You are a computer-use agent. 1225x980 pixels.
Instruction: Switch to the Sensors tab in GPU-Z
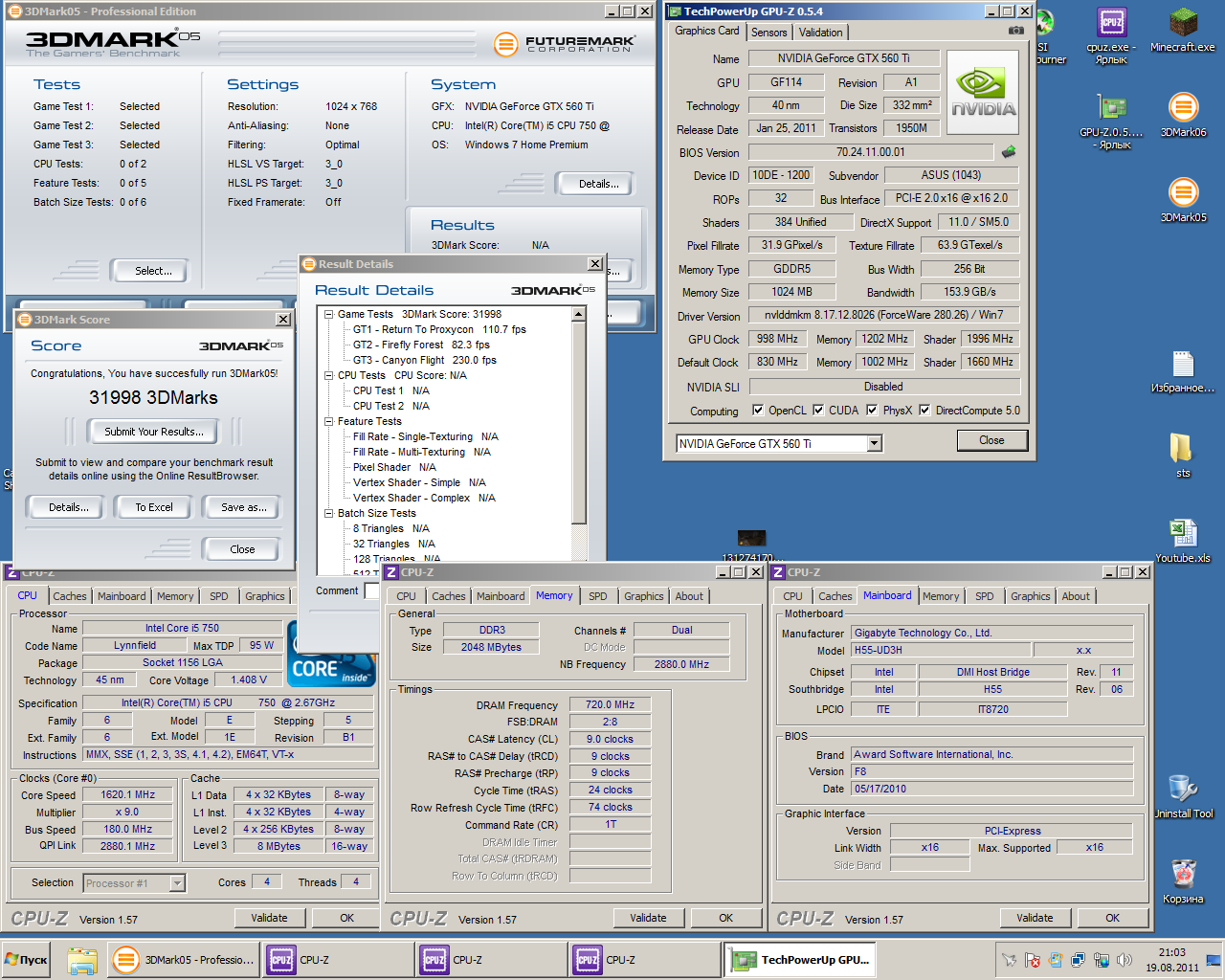point(768,33)
